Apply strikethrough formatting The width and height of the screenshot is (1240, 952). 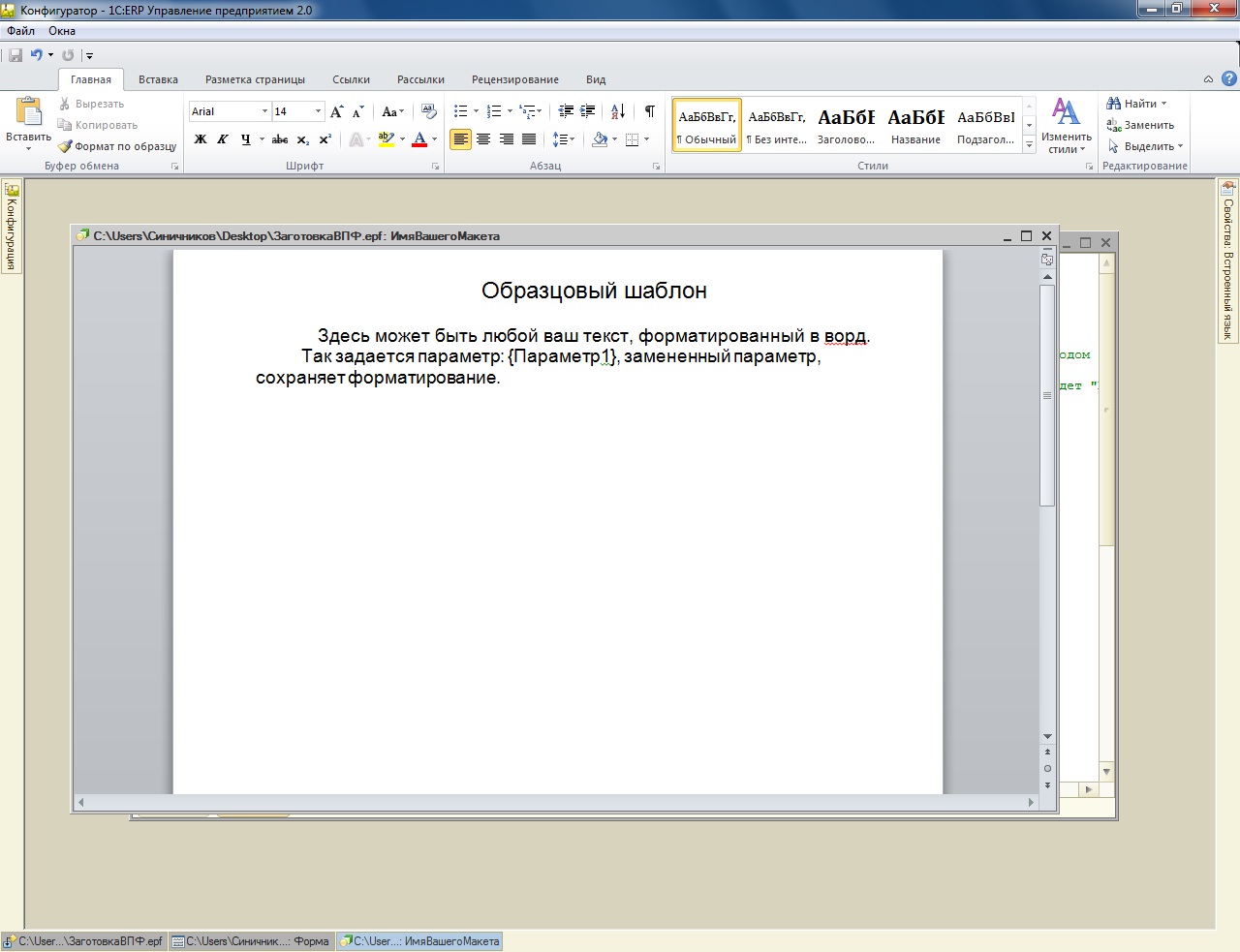tap(280, 139)
